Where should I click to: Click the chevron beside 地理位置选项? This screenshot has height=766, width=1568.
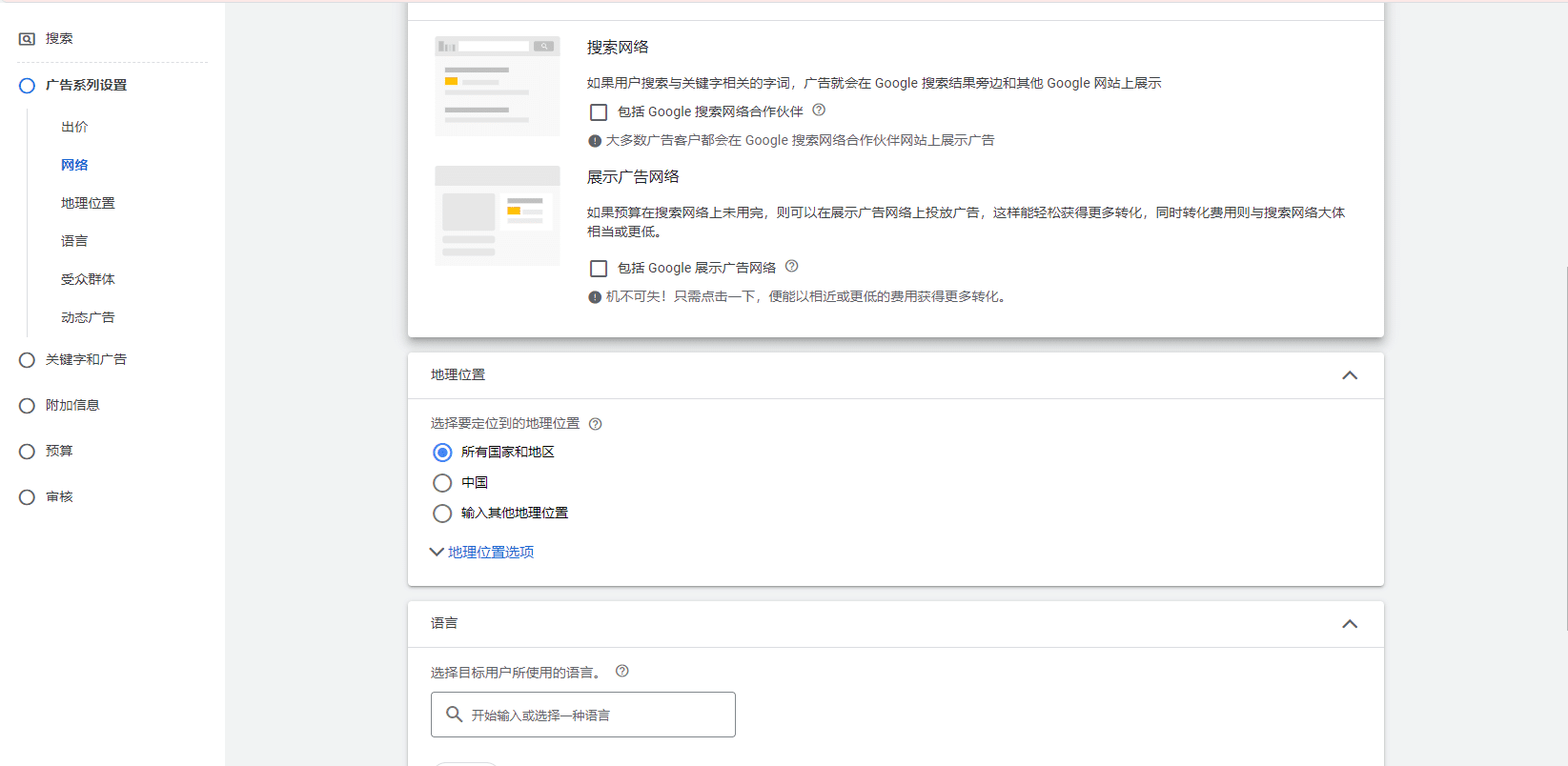click(437, 552)
